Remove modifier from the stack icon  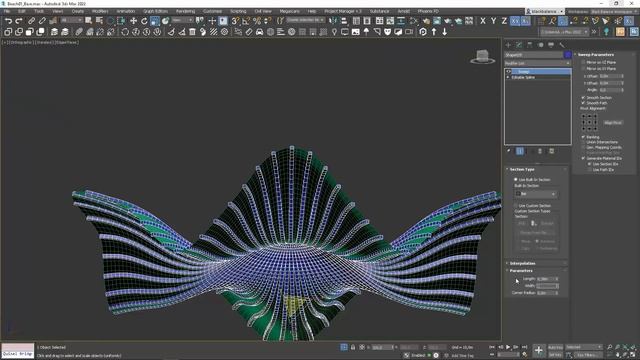pos(540,151)
